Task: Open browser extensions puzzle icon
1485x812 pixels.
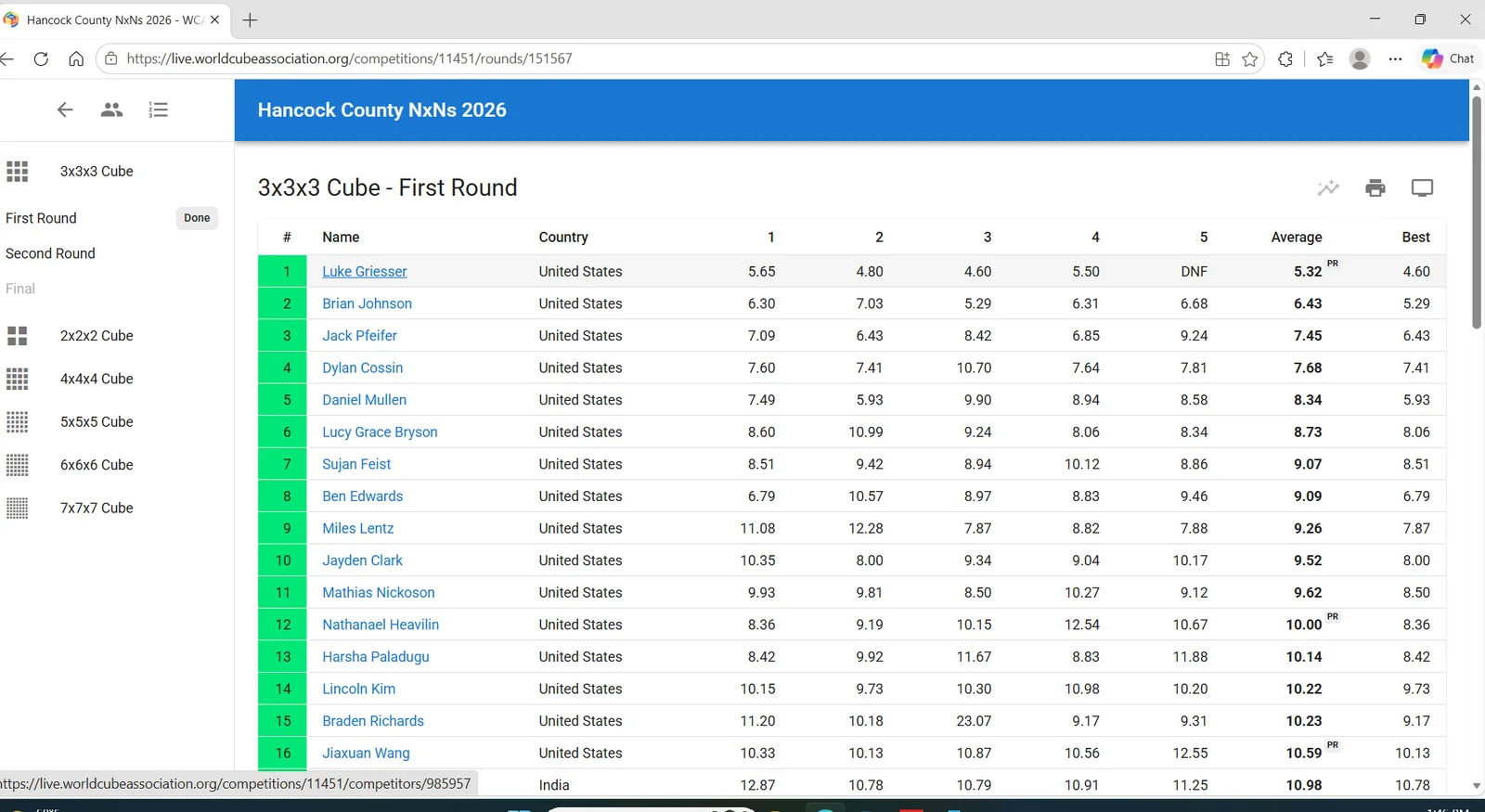Action: 1285,59
